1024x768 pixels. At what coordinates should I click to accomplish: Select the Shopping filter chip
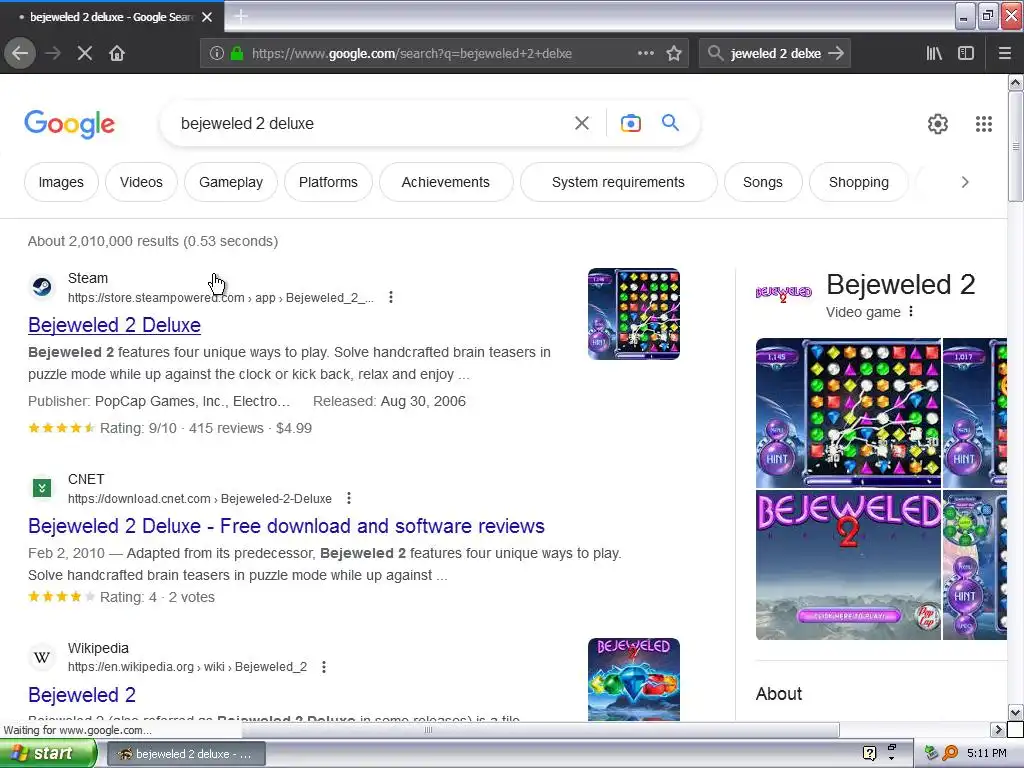coord(859,182)
